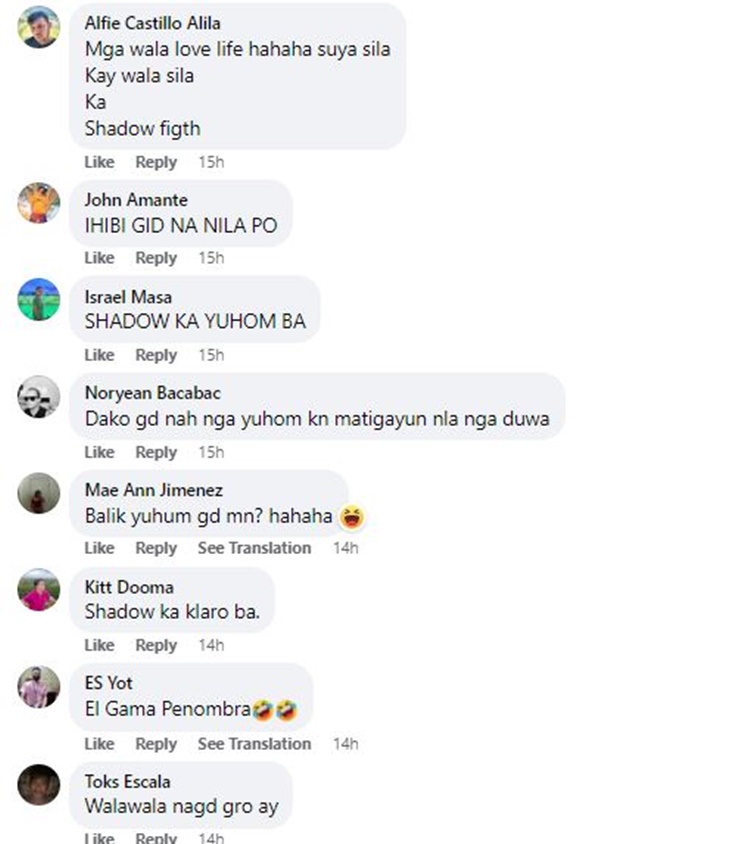Viewport: 750px width, 844px height.
Task: Open John Amante's avatar thumbnail
Action: click(x=39, y=203)
